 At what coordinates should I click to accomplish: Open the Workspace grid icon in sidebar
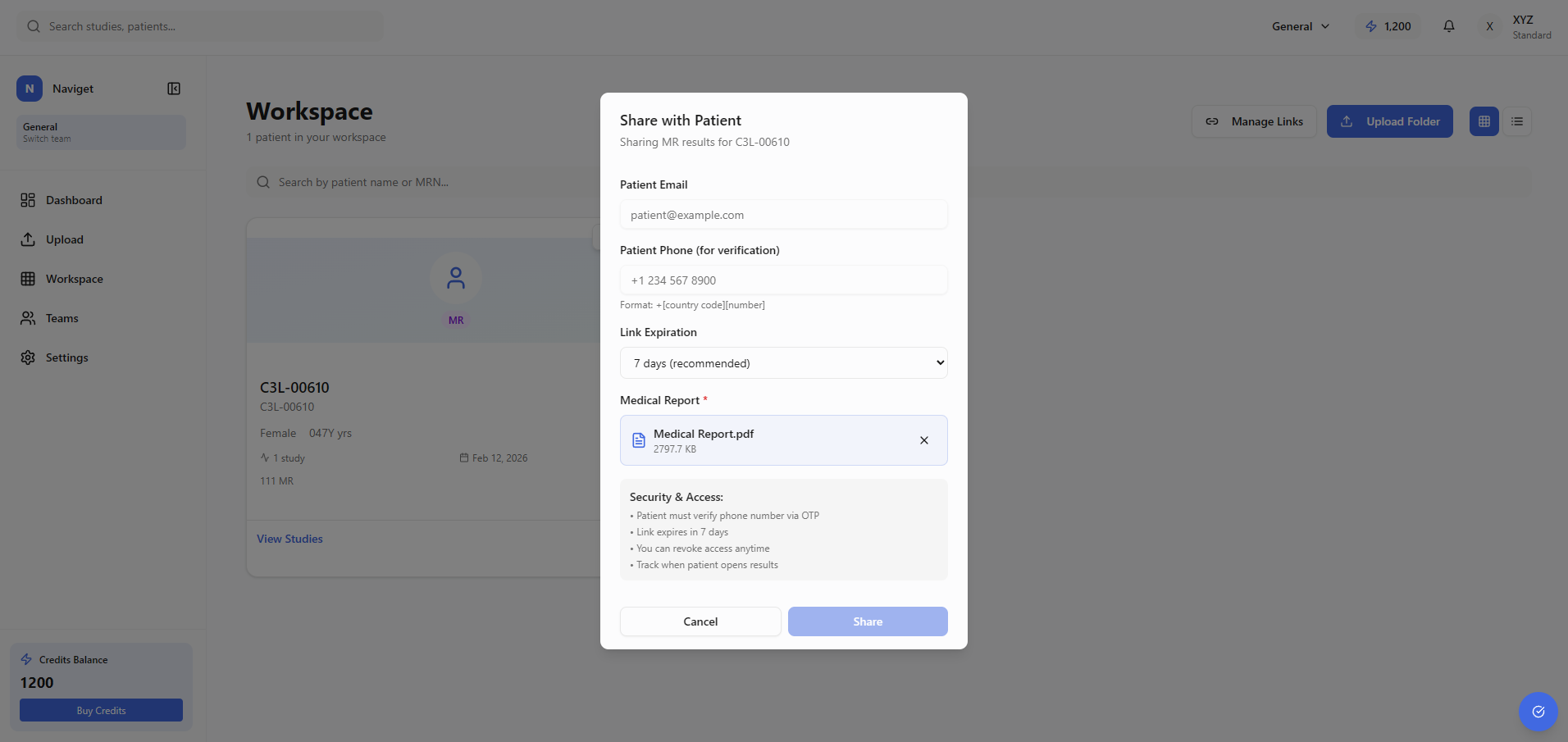pos(27,278)
